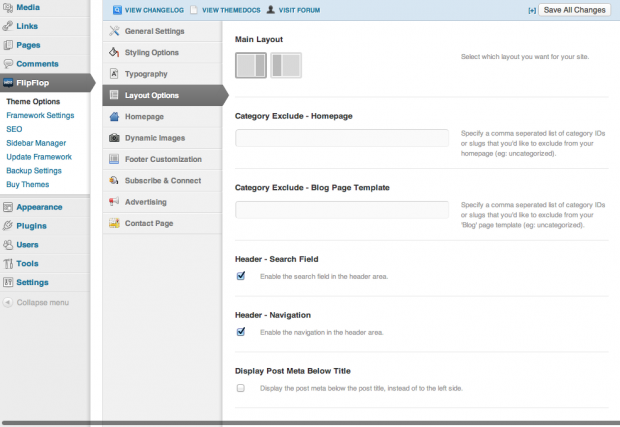Click the Users icon

[8, 245]
